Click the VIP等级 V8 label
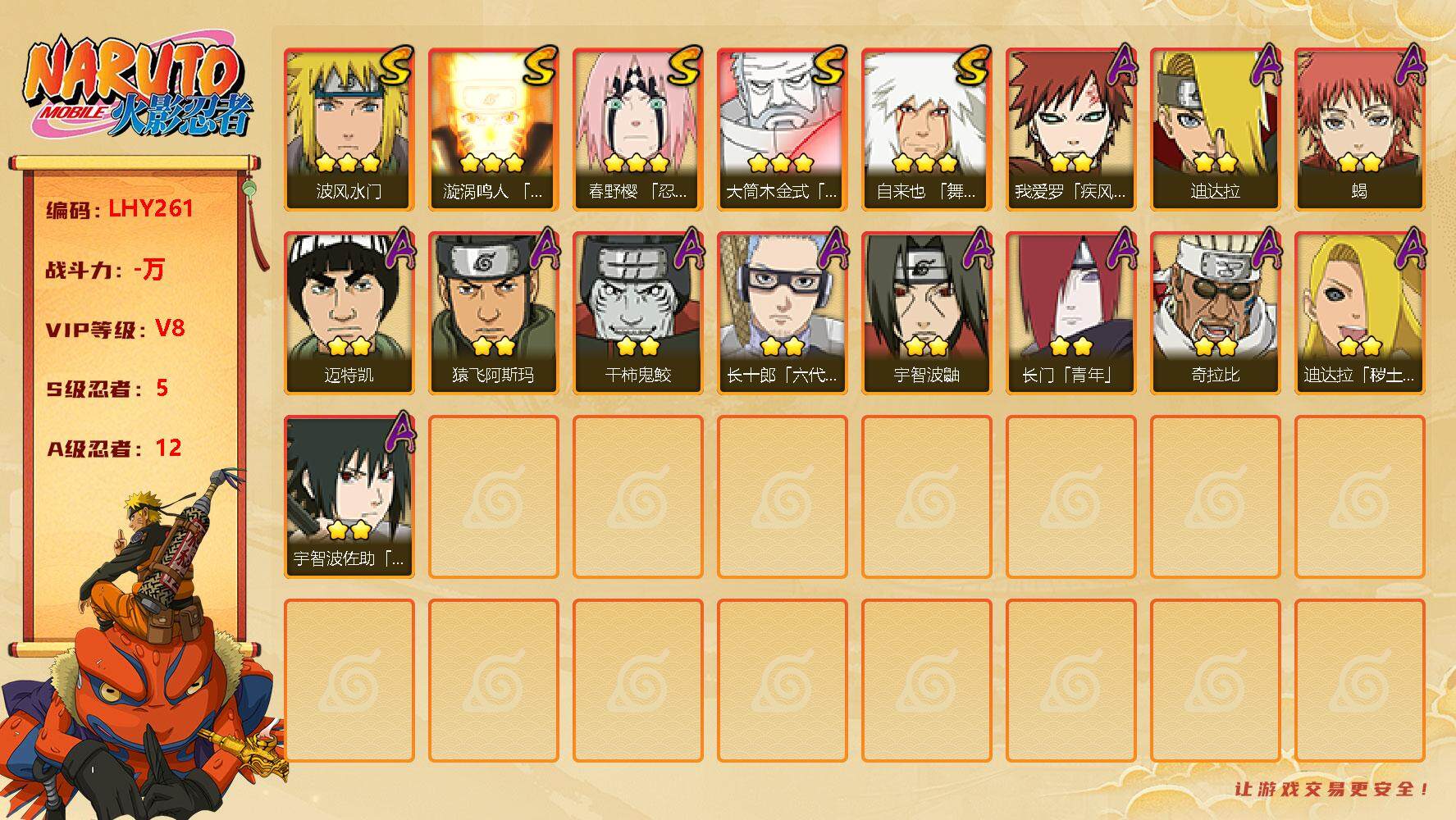1456x820 pixels. [x=115, y=329]
